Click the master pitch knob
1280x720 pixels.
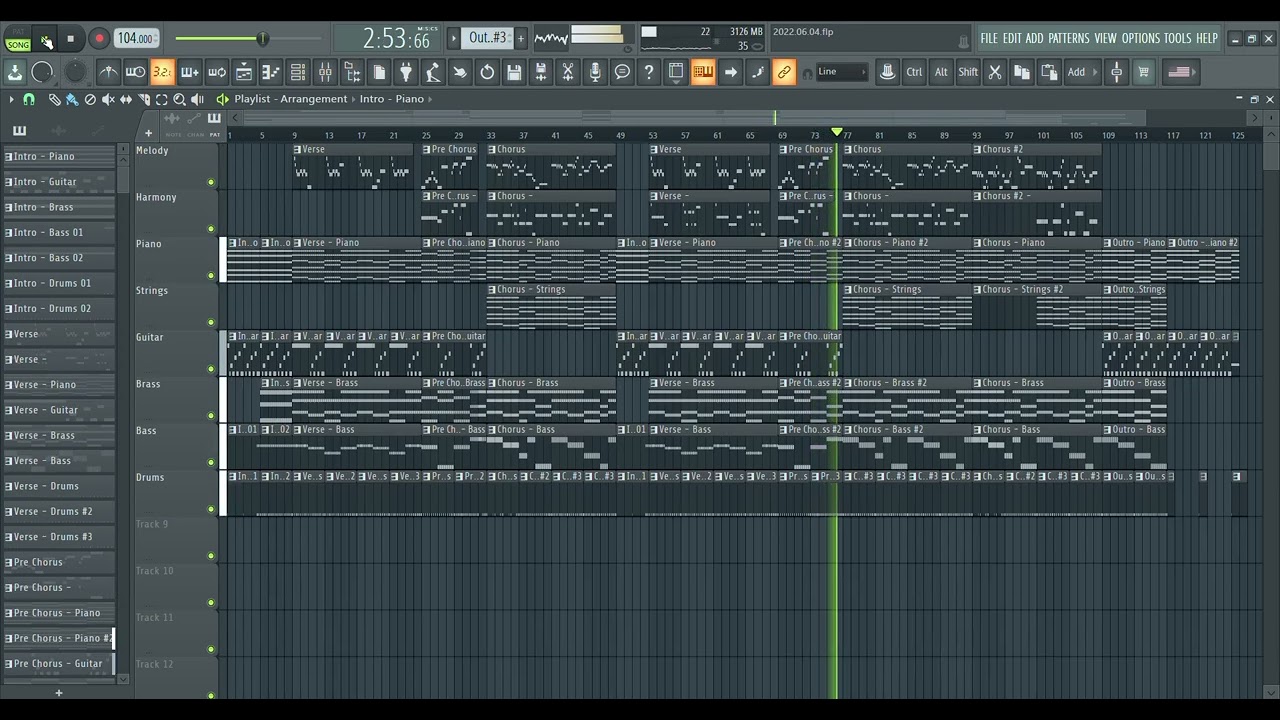click(x=75, y=72)
